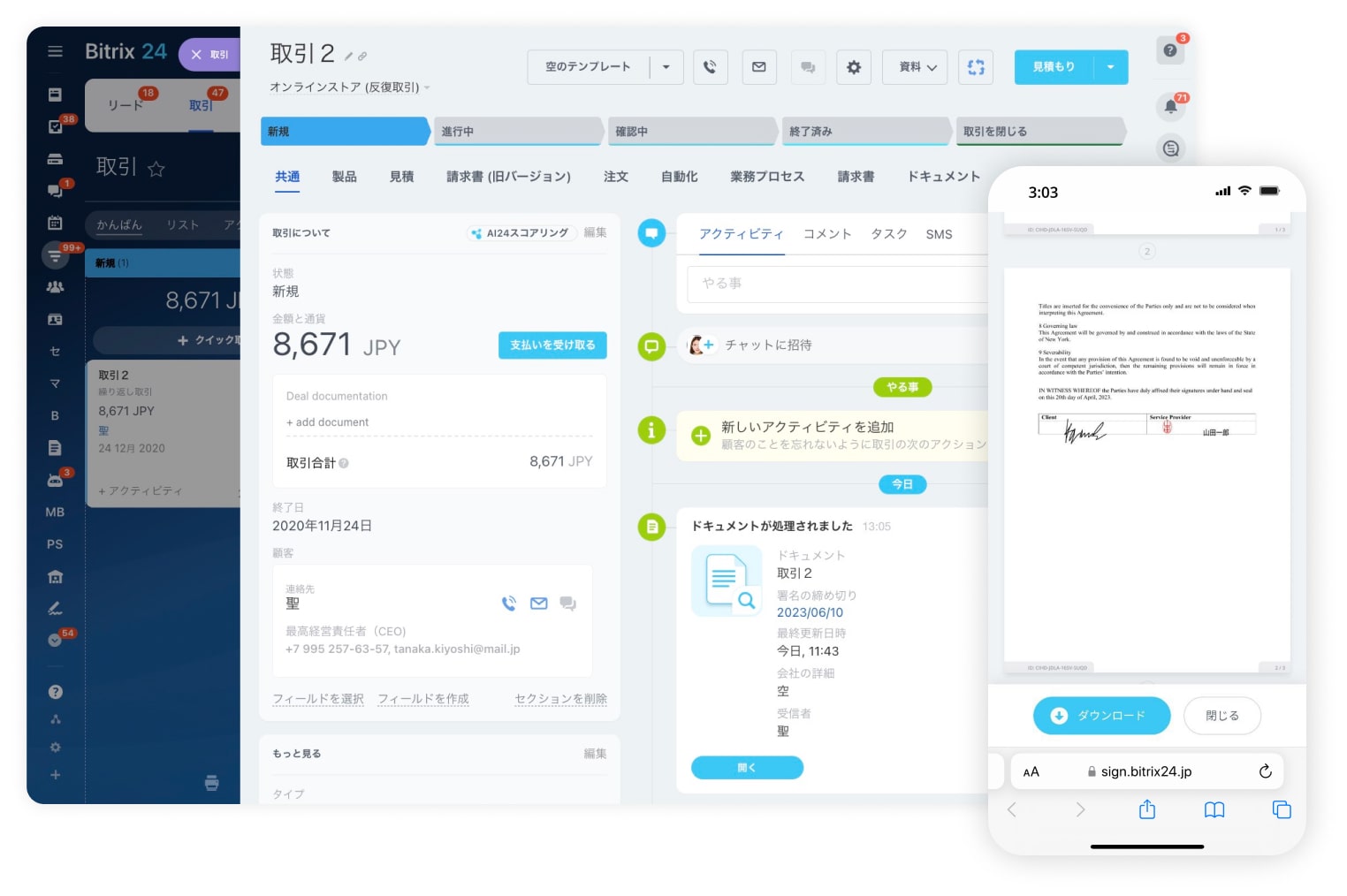
Task: Click the document preview thumbnail icon
Action: (727, 581)
